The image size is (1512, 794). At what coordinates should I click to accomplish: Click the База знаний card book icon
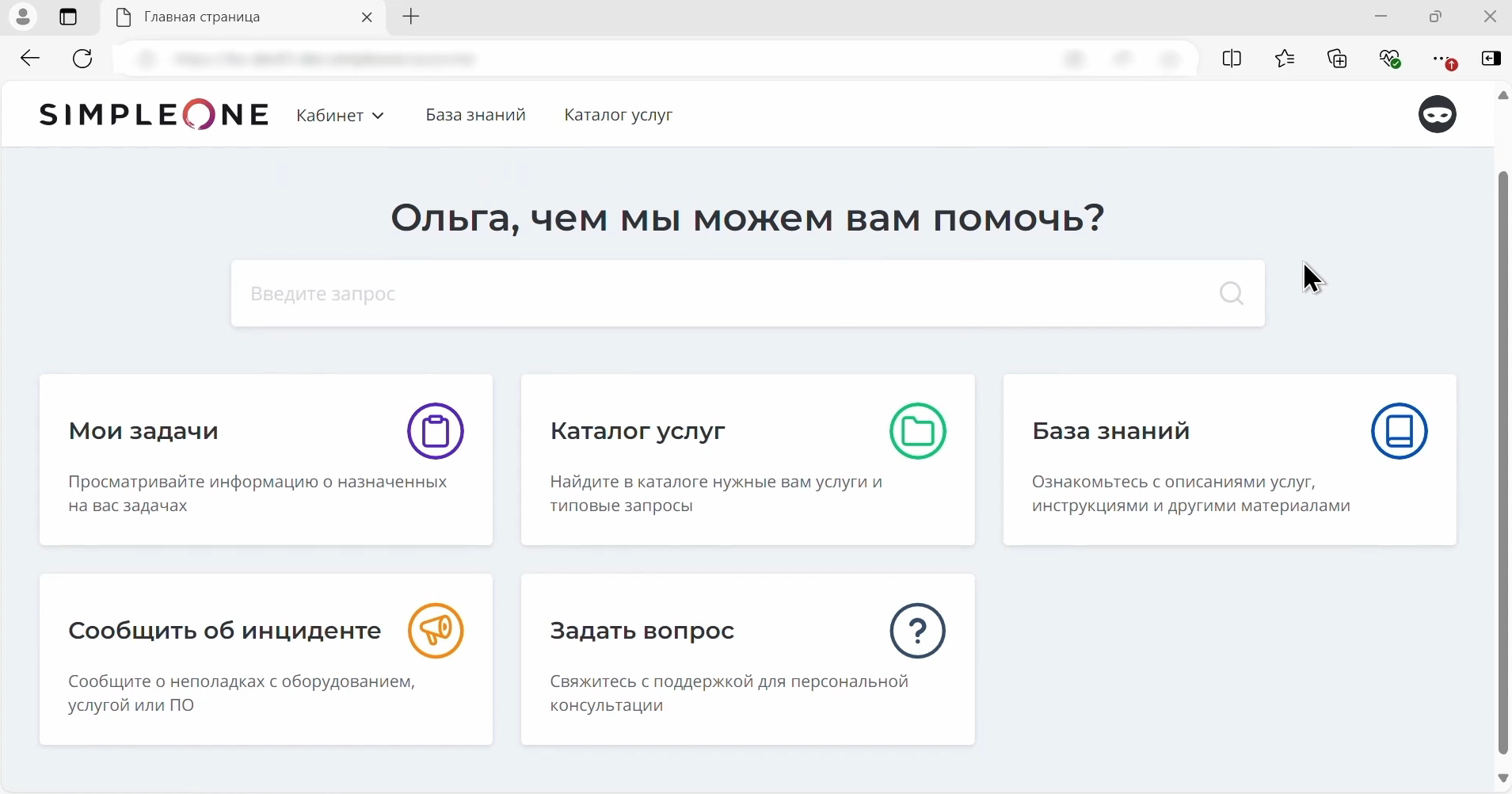click(x=1400, y=431)
